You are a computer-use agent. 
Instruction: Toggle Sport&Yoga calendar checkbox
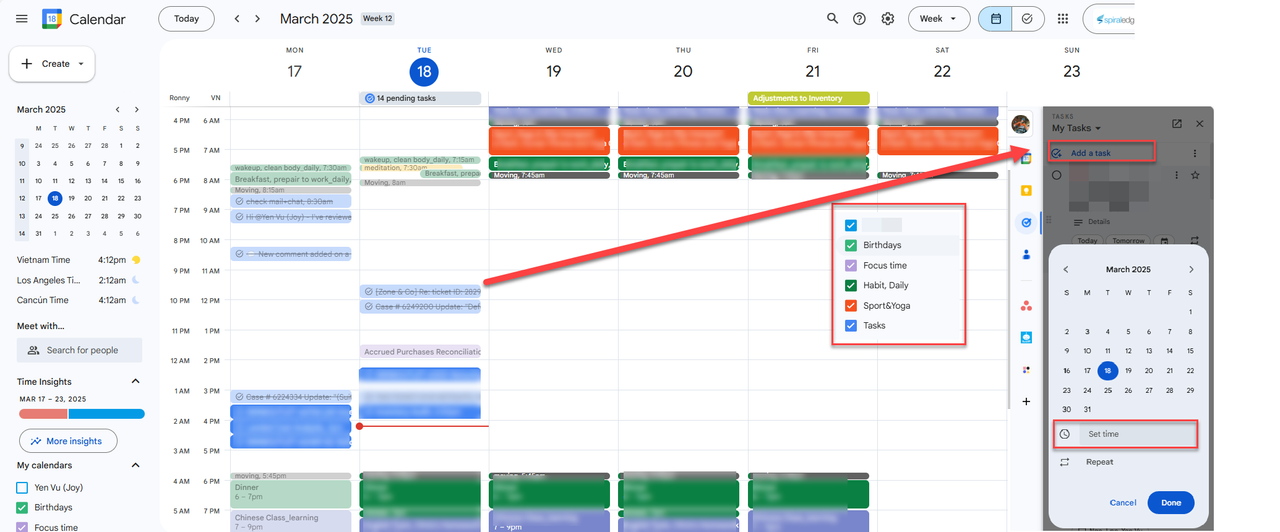pyautogui.click(x=851, y=305)
